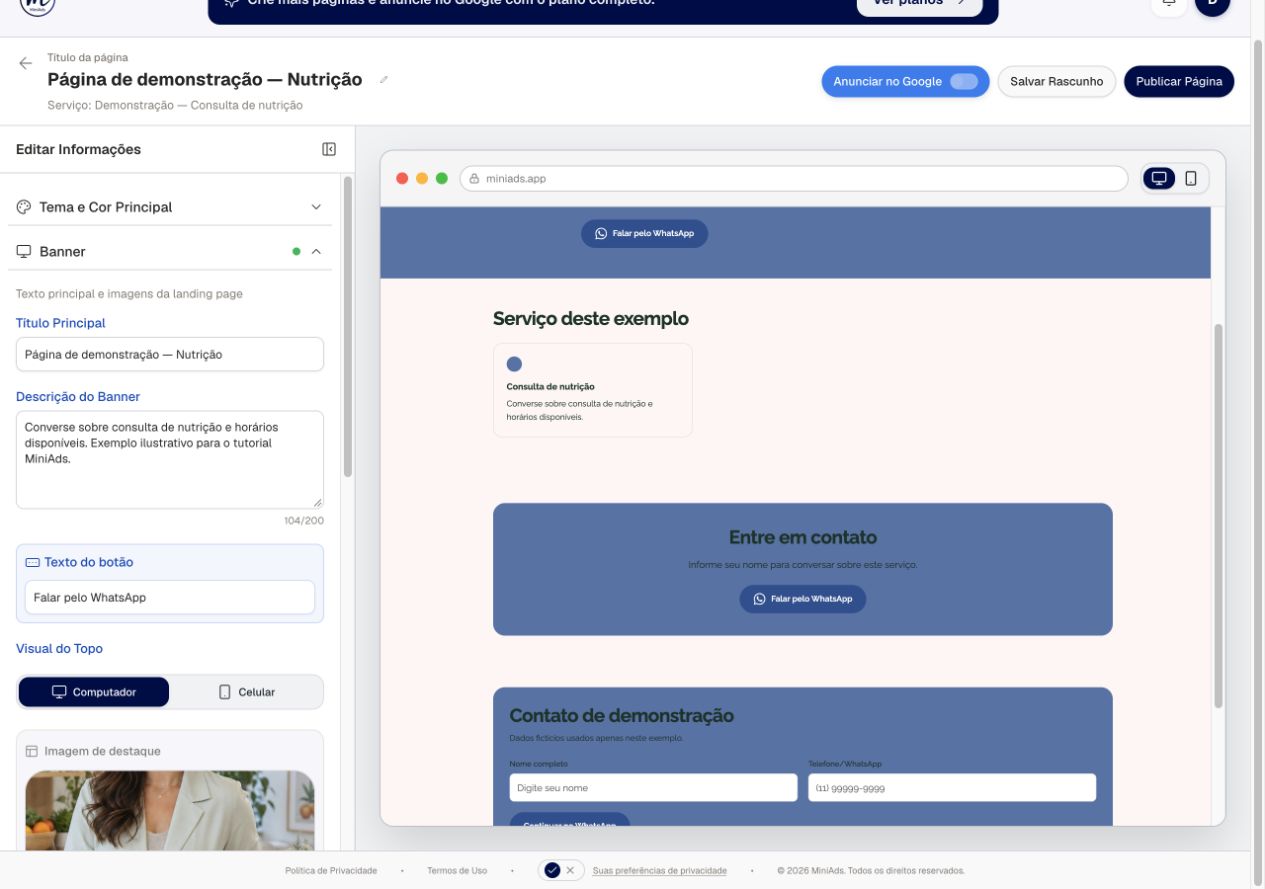Image resolution: width=1265 pixels, height=889 pixels.
Task: Click the Telefone/WhatsApp field in the preview
Action: [952, 788]
